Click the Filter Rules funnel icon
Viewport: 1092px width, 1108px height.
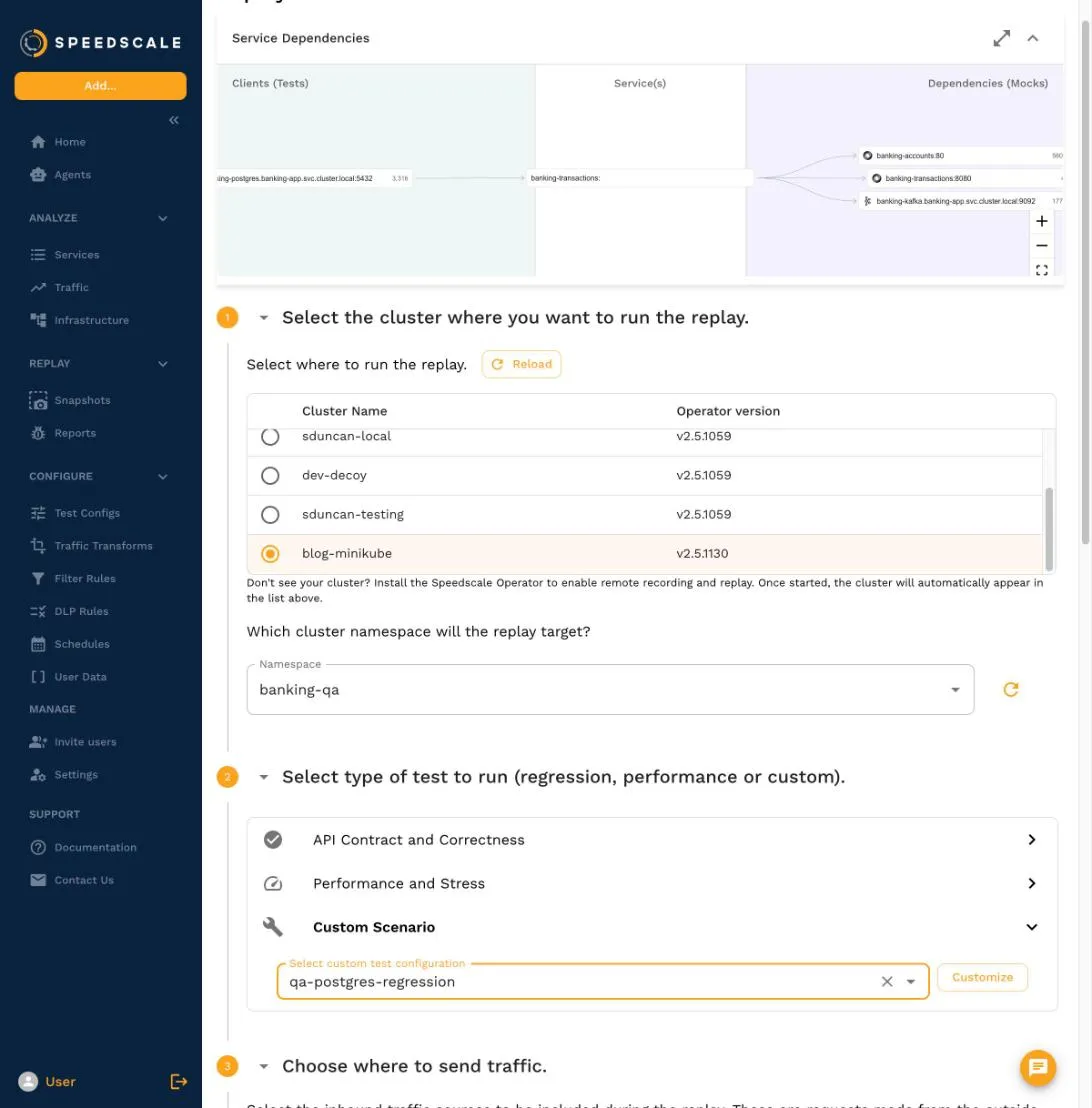(38, 579)
